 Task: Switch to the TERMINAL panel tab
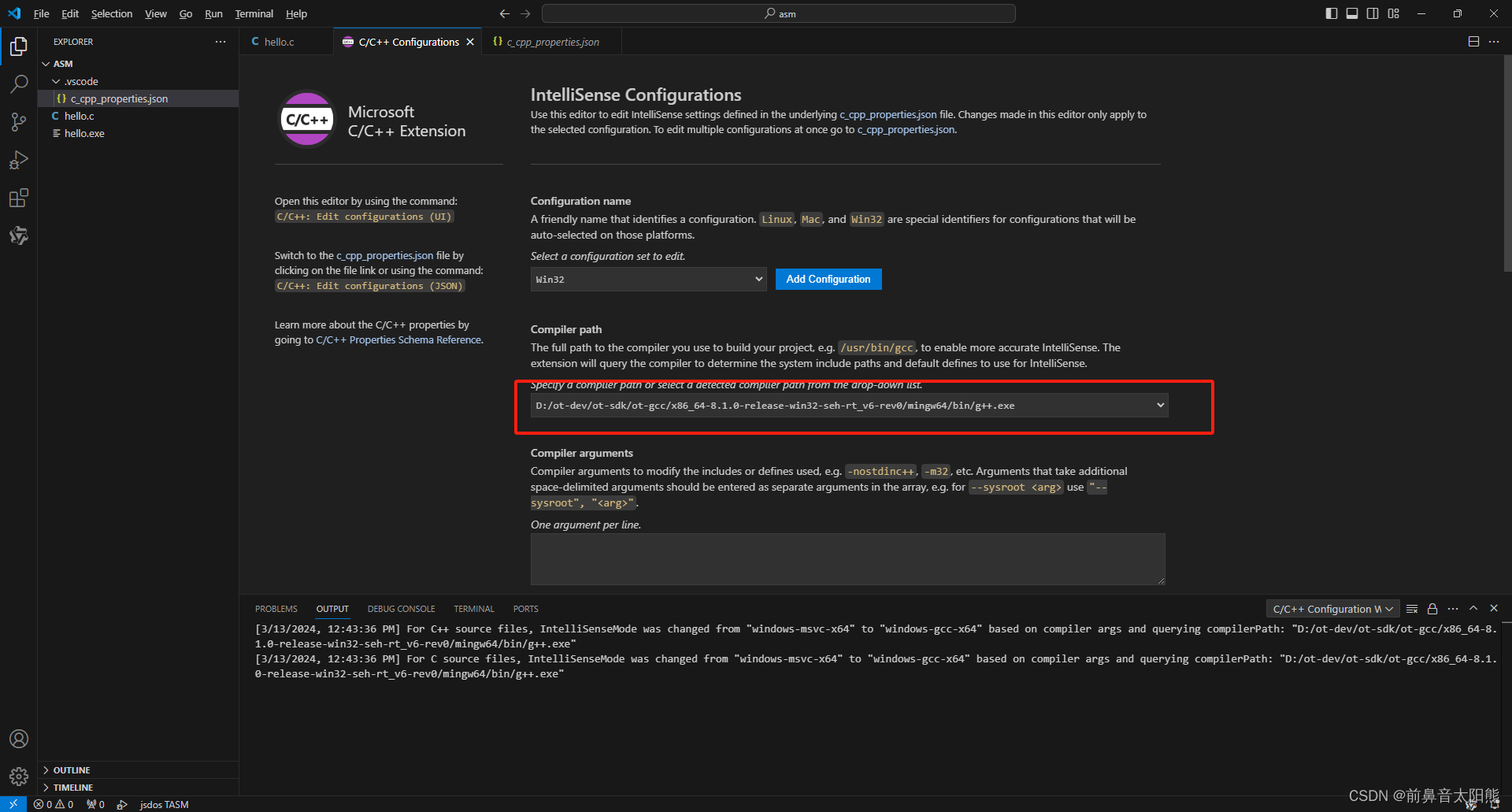tap(474, 609)
